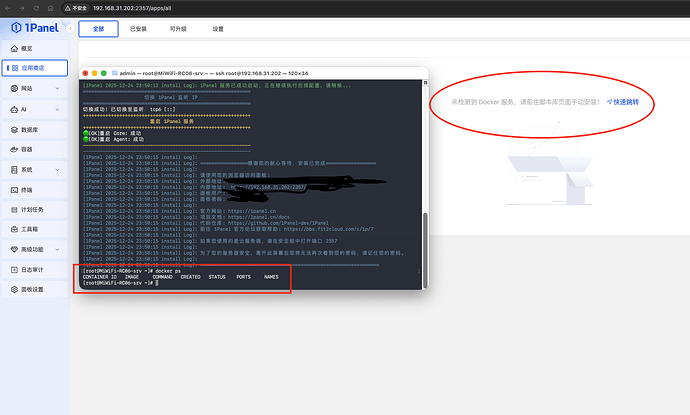The image size is (690, 415).
Task: Open the 概览 overview sidebar item
Action: pos(27,48)
